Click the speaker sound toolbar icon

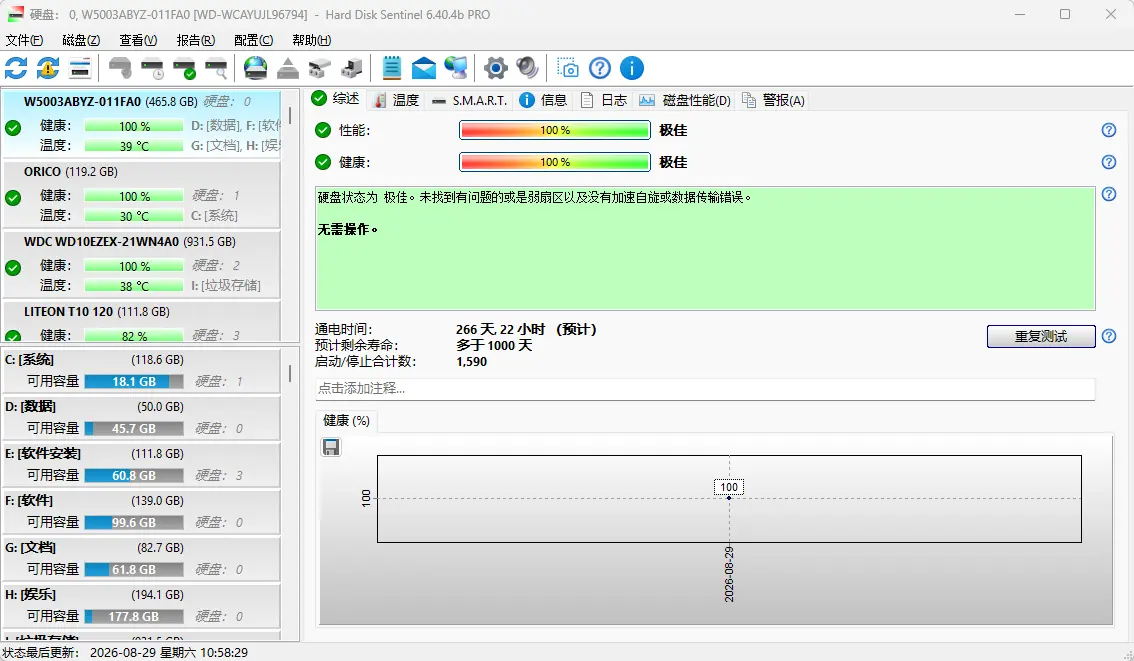click(x=527, y=69)
